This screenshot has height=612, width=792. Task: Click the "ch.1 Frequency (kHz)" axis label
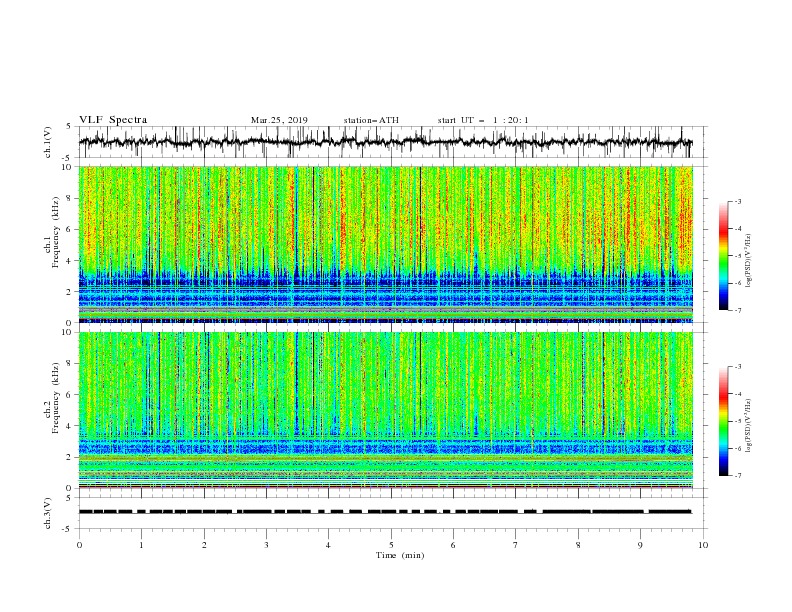(x=52, y=233)
